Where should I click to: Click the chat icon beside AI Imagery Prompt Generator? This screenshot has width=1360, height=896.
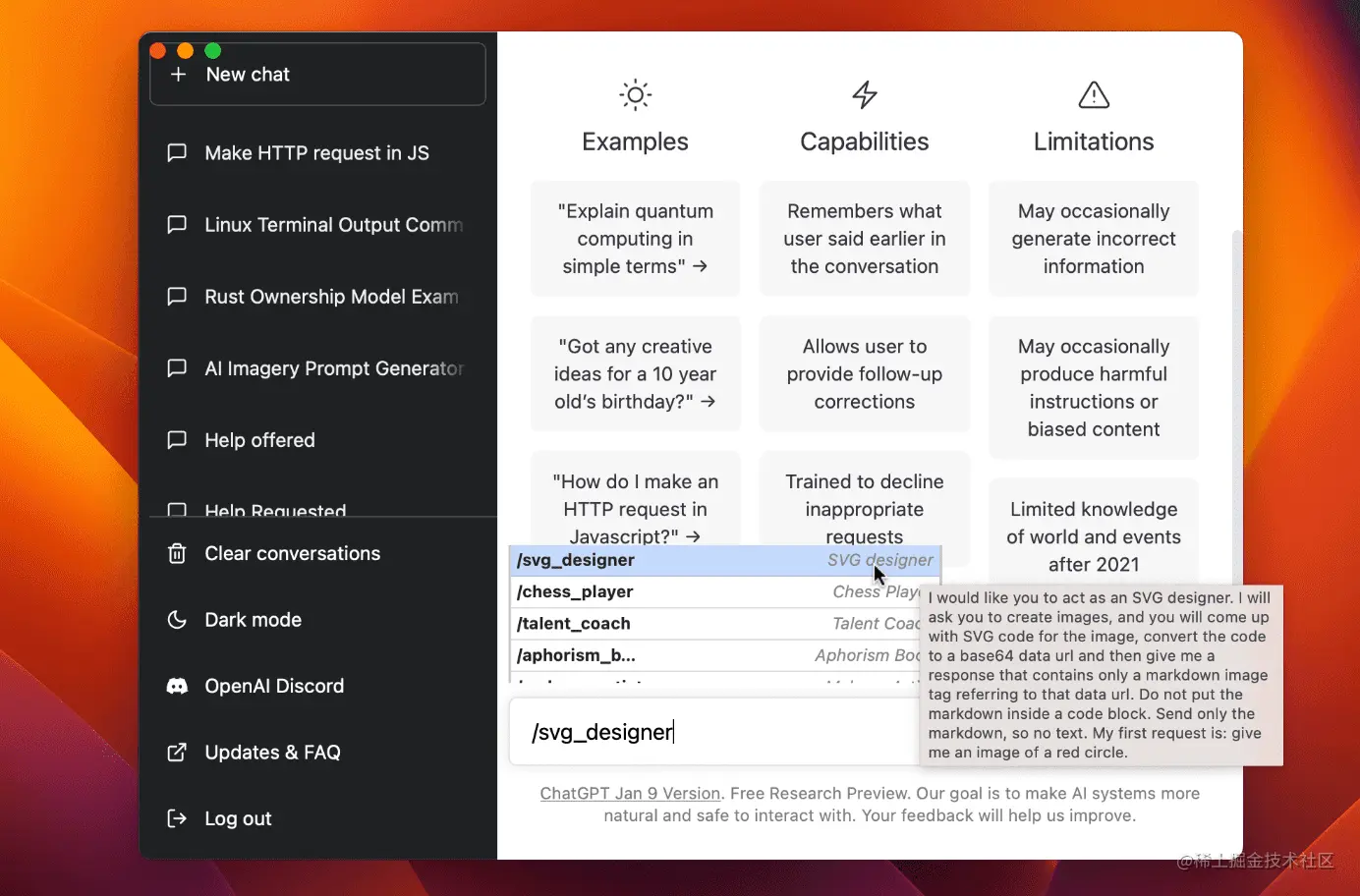coord(177,368)
